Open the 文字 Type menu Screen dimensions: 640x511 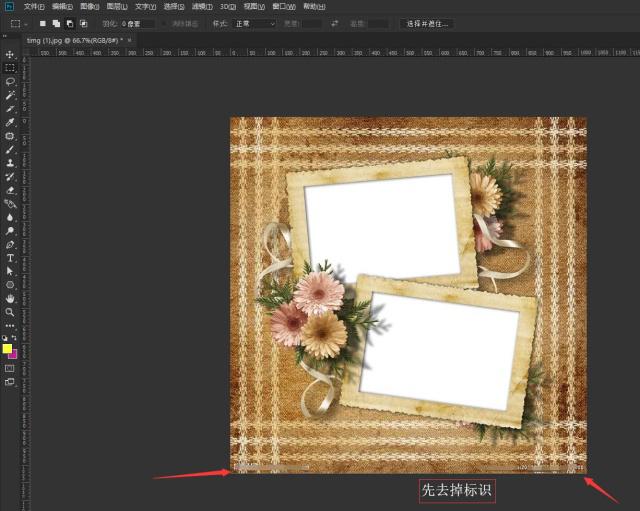146,7
